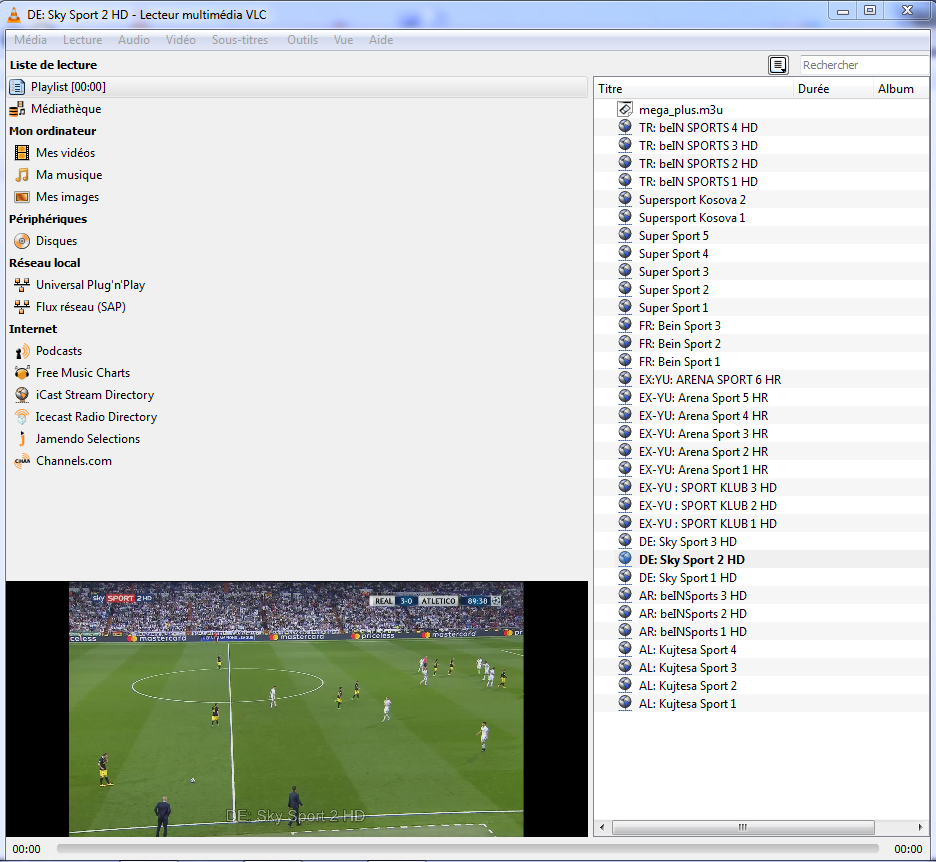Select Mes images picture icon
Image resolution: width=936 pixels, height=862 pixels.
pos(22,197)
